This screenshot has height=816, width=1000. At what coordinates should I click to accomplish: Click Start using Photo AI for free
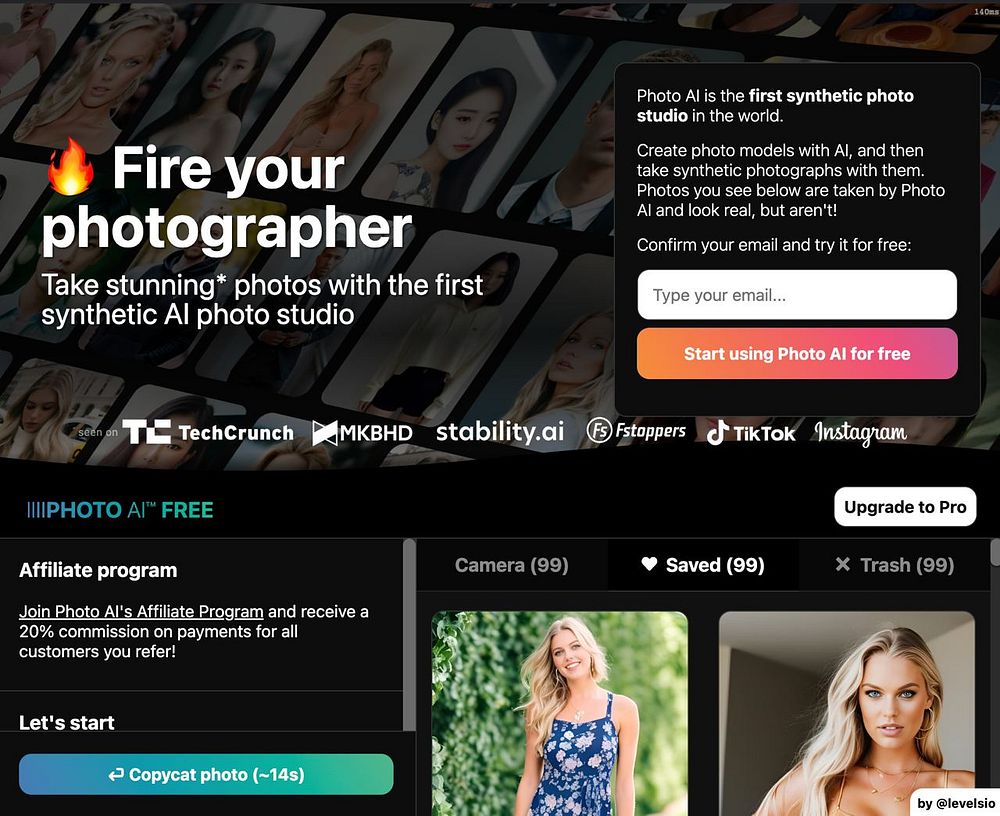[797, 353]
